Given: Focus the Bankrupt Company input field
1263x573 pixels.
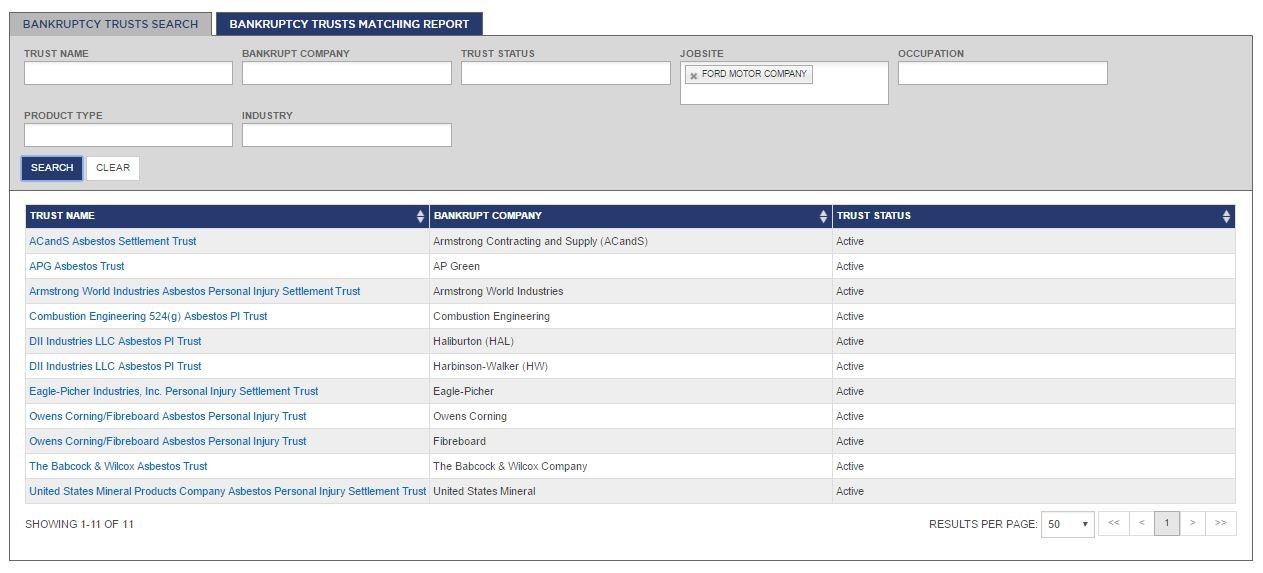Looking at the screenshot, I should pyautogui.click(x=347, y=73).
